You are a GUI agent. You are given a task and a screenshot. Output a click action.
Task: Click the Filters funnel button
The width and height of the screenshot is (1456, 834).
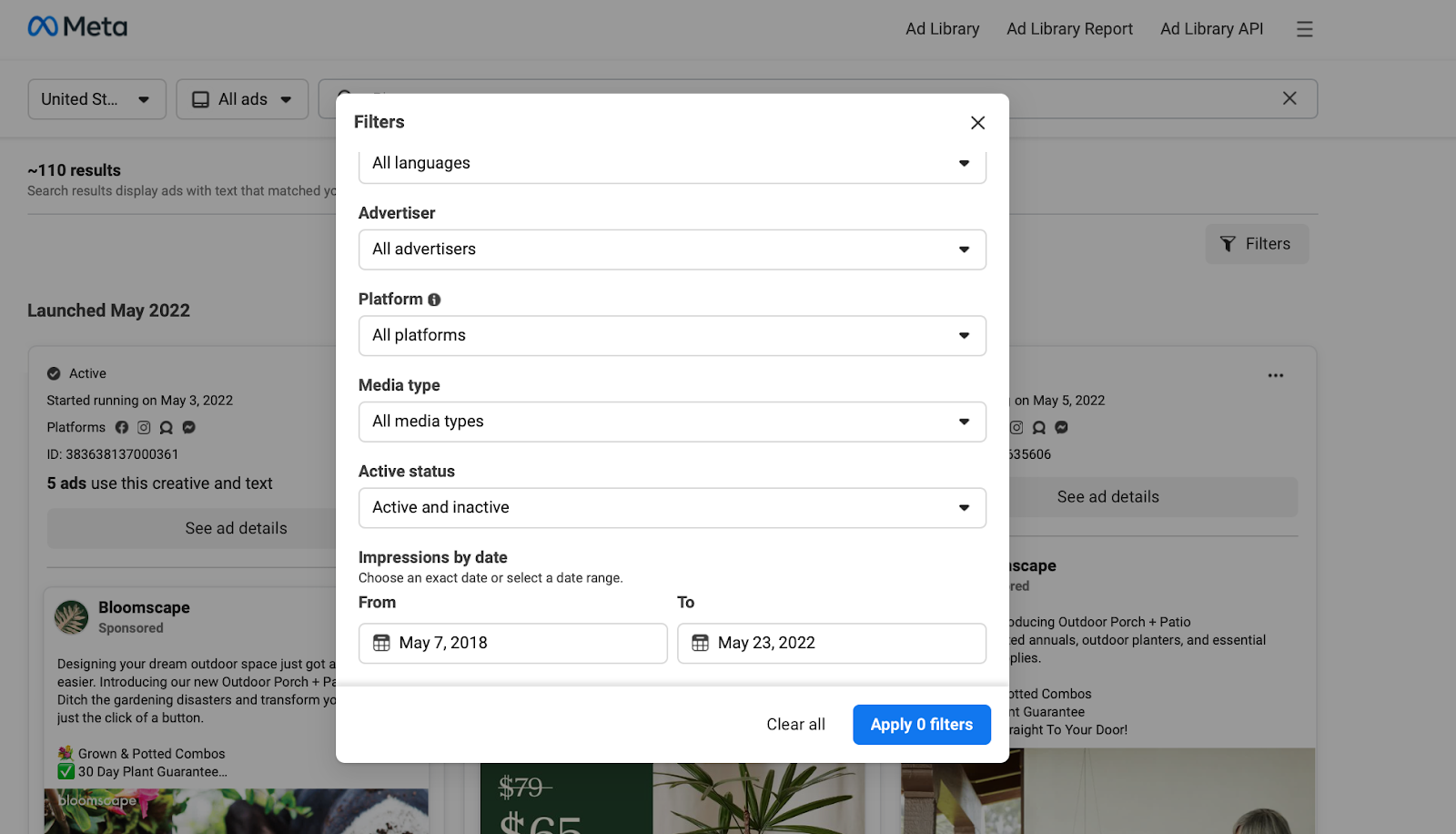coord(1257,243)
